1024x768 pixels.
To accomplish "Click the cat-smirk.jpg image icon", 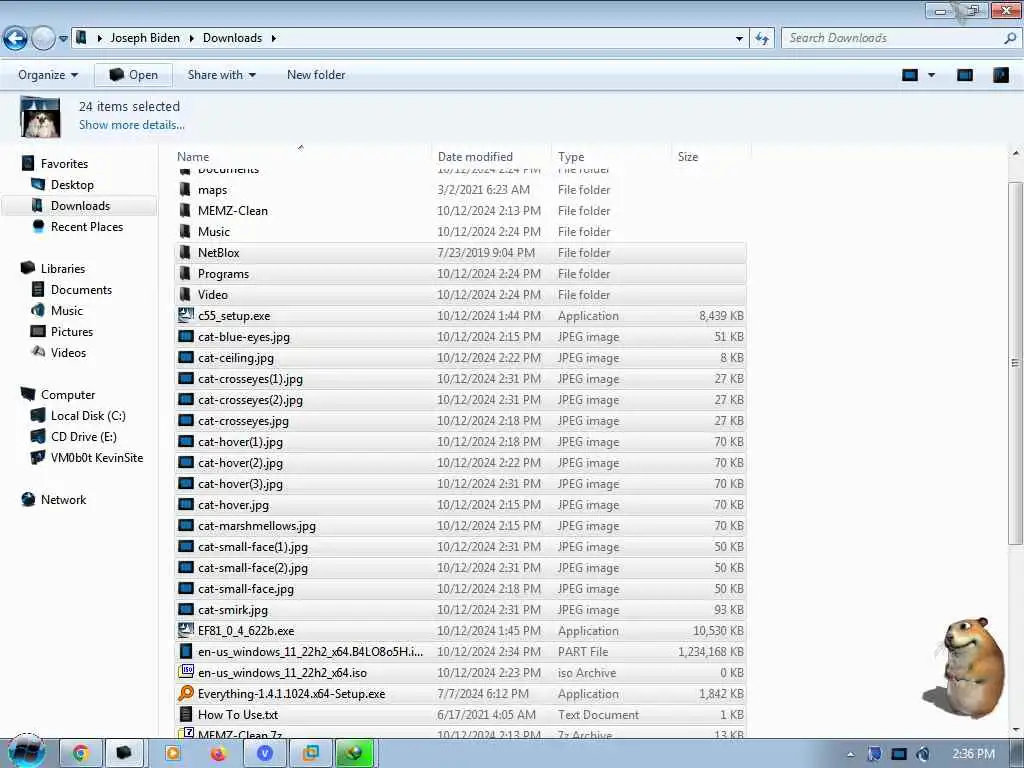I will [185, 609].
